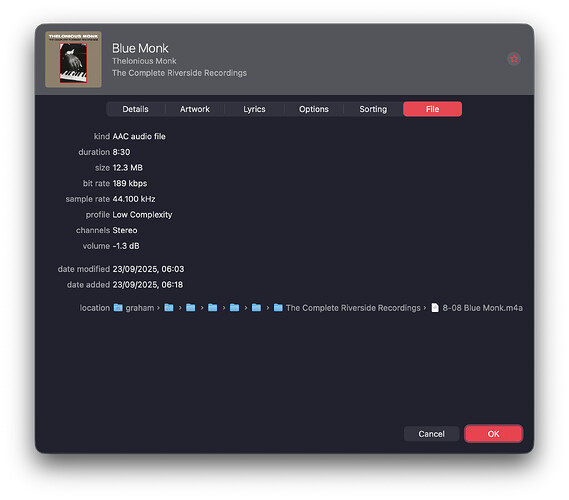Open the Artwork tab
The height and width of the screenshot is (500, 569).
(195, 109)
